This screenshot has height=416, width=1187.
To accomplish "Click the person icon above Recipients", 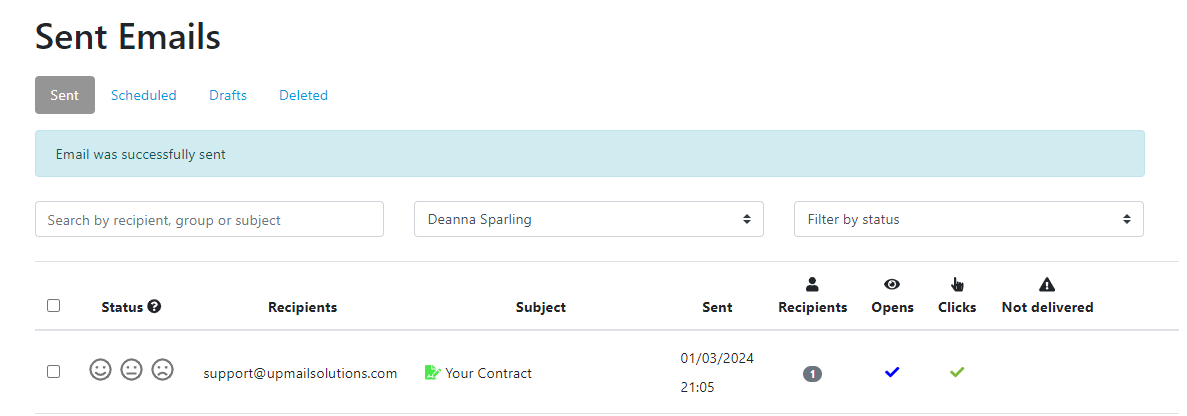I will point(812,284).
